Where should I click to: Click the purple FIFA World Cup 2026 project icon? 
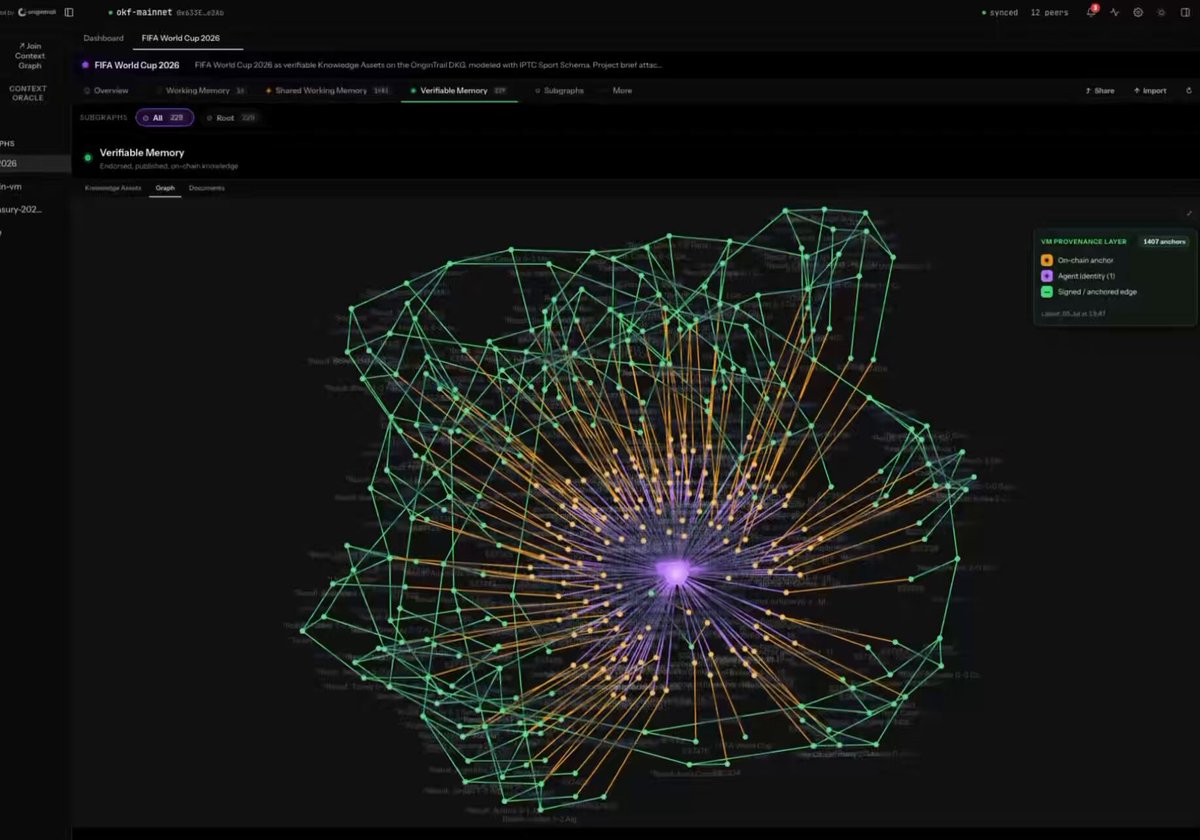pos(85,65)
